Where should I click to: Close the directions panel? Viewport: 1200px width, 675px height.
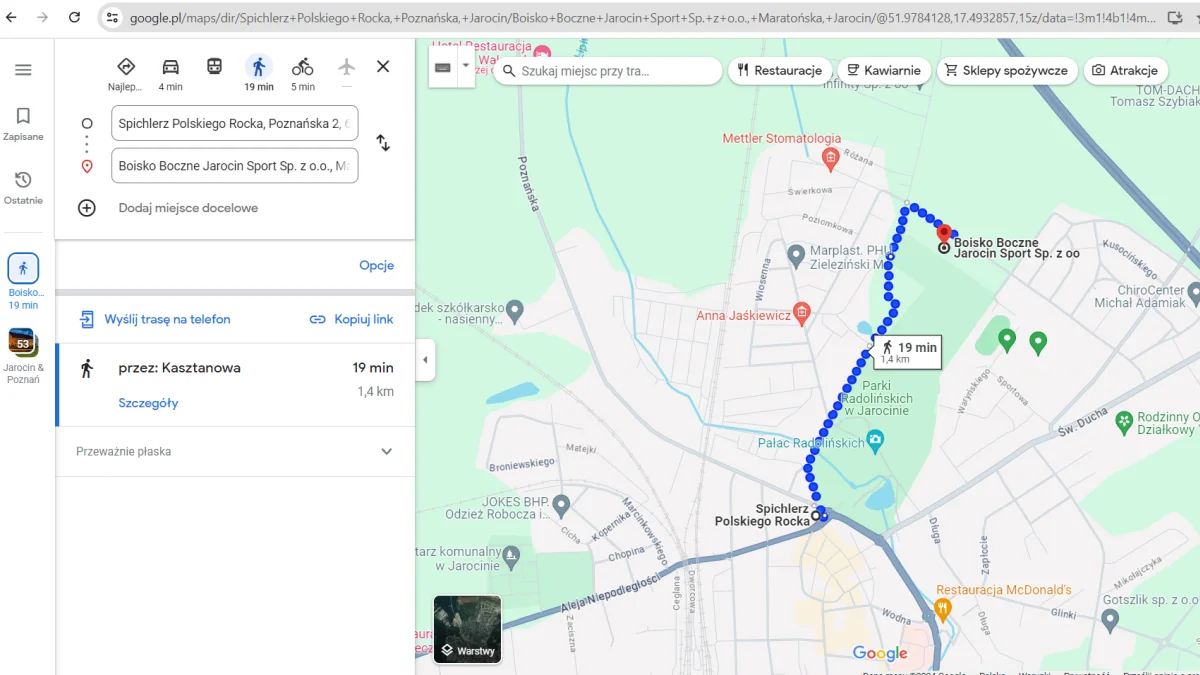point(383,66)
